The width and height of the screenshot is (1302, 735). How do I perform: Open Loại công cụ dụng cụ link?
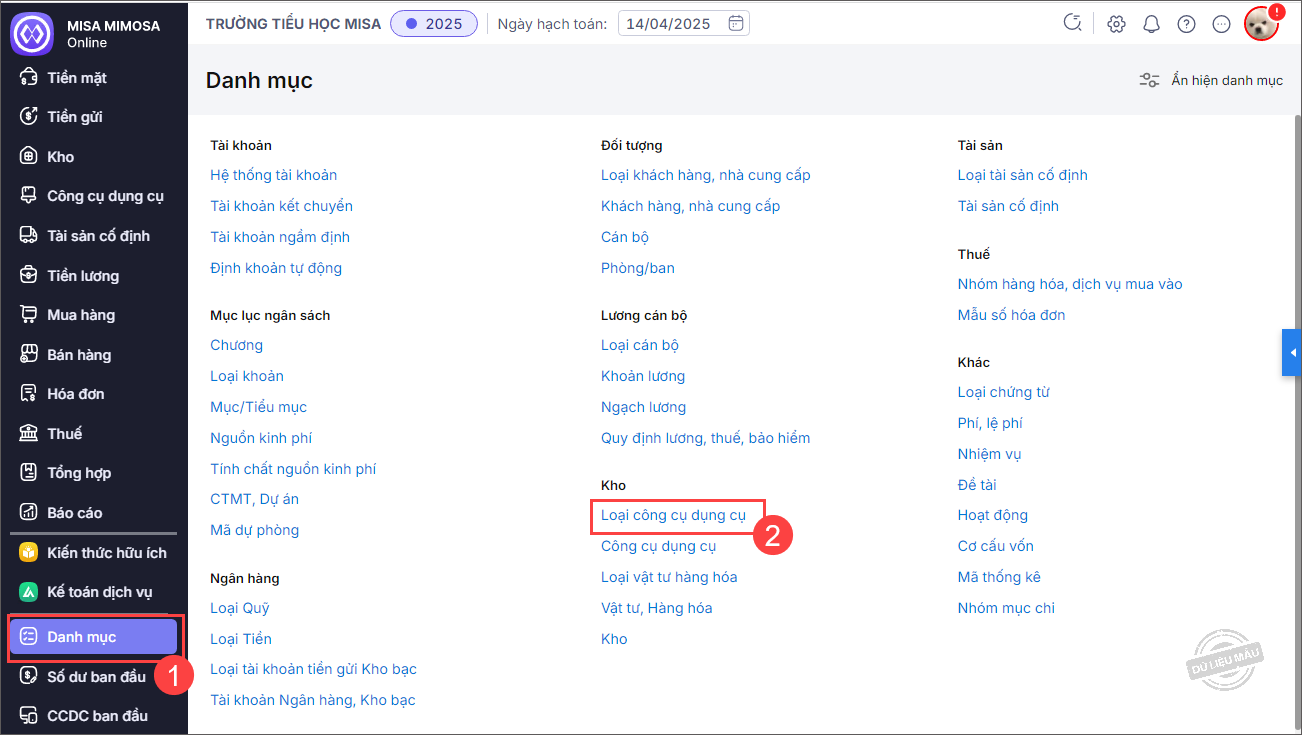tap(674, 515)
